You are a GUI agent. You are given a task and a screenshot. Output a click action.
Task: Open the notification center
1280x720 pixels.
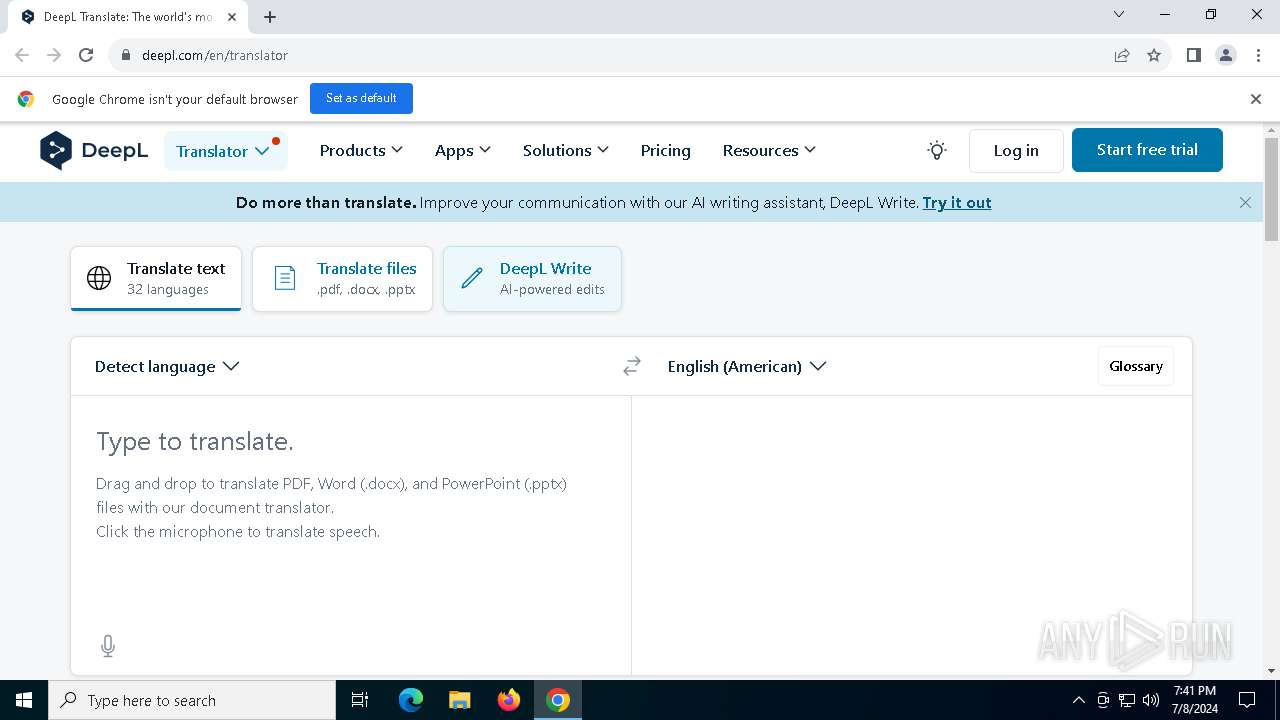click(1247, 700)
